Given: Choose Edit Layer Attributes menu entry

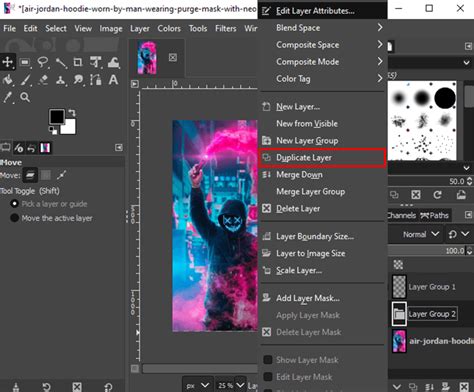Looking at the screenshot, I should [x=322, y=11].
